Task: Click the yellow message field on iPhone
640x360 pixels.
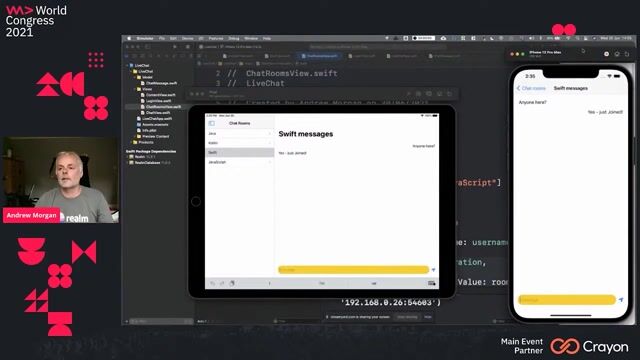Action: (x=567, y=300)
